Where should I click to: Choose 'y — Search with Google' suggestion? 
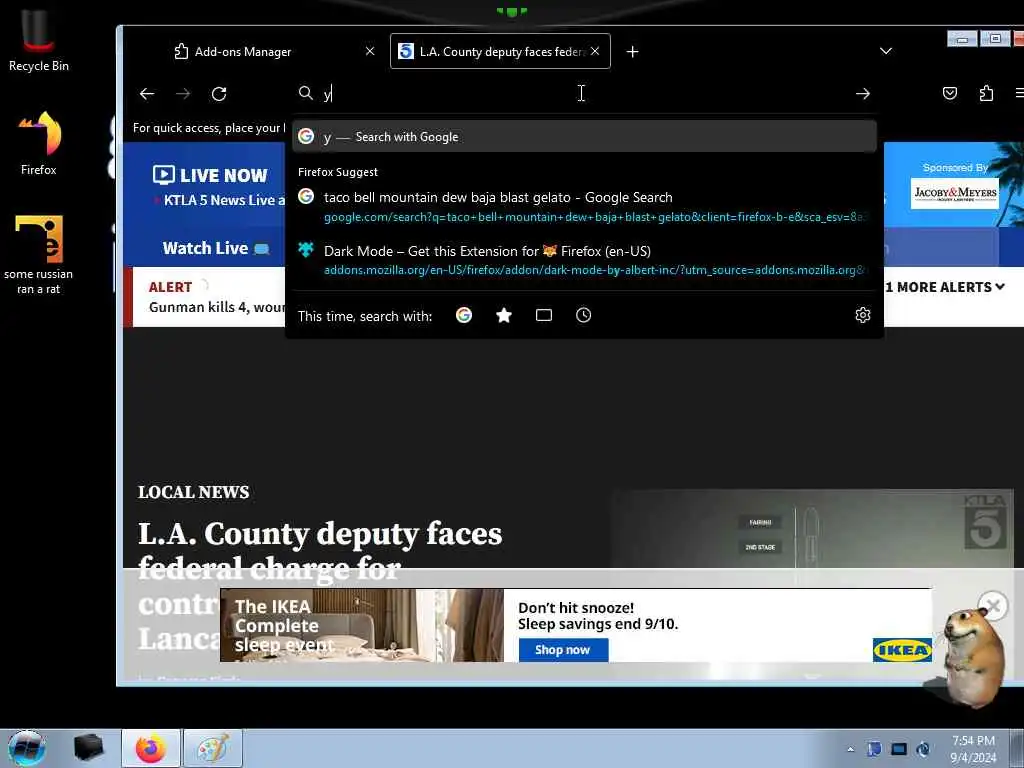(x=584, y=136)
